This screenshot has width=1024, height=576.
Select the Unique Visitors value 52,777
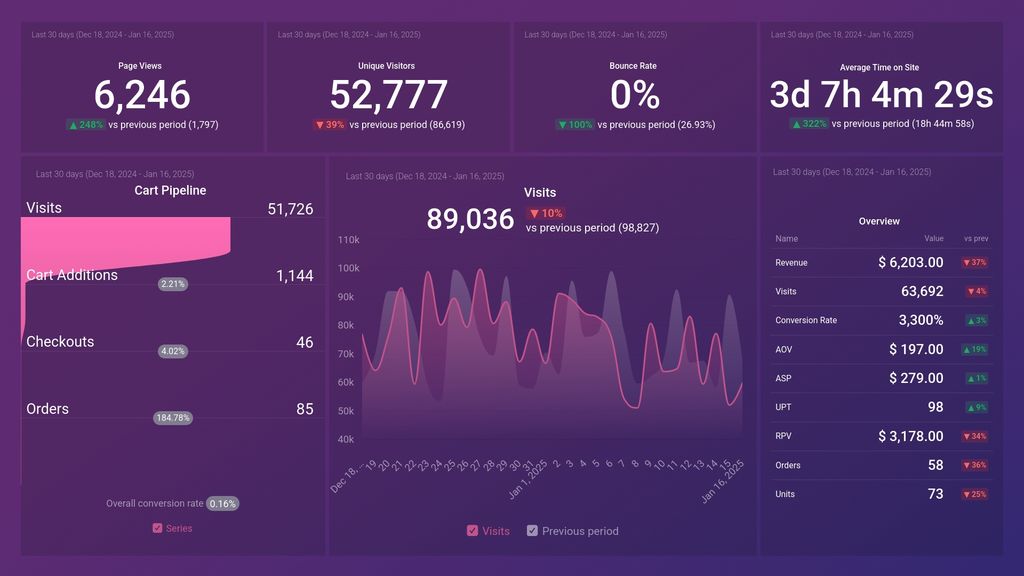tap(389, 95)
